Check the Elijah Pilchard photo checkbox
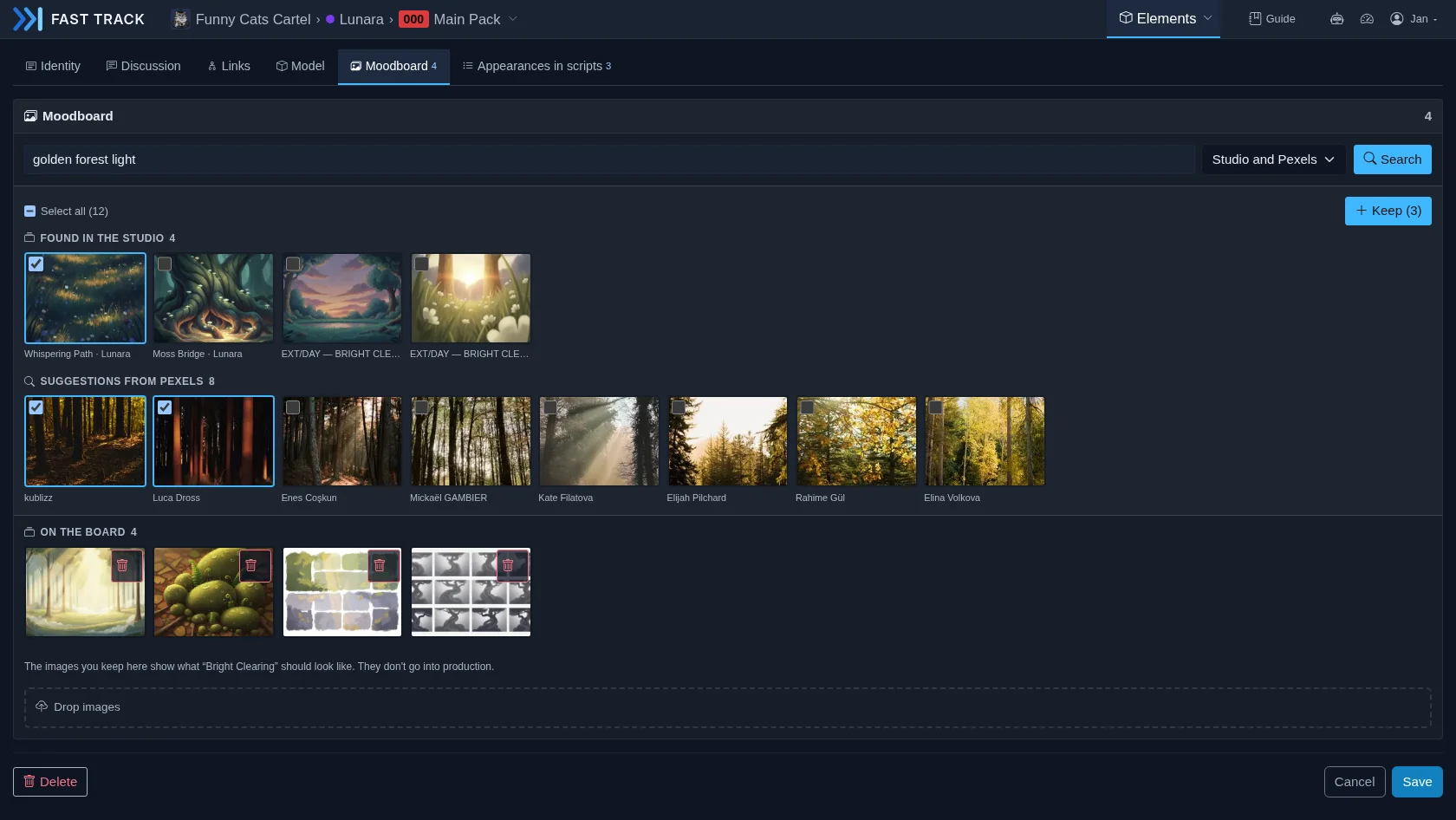 [679, 407]
